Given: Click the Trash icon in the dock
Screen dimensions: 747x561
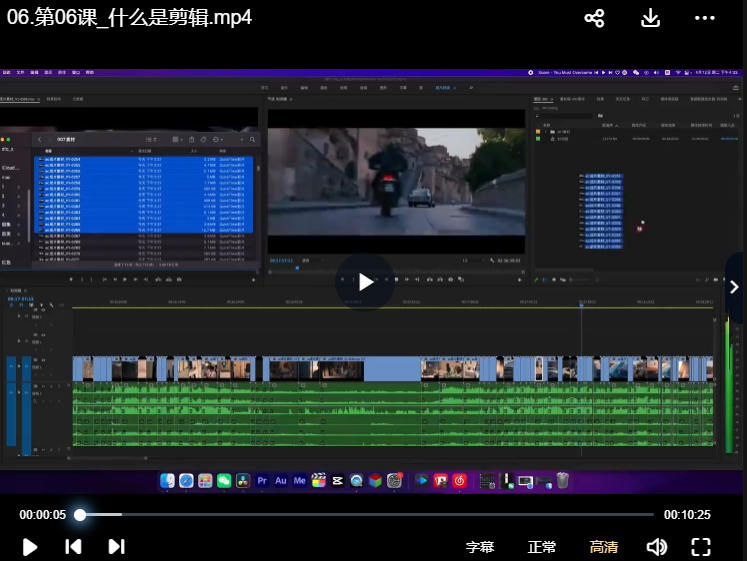Looking at the screenshot, I should (563, 481).
